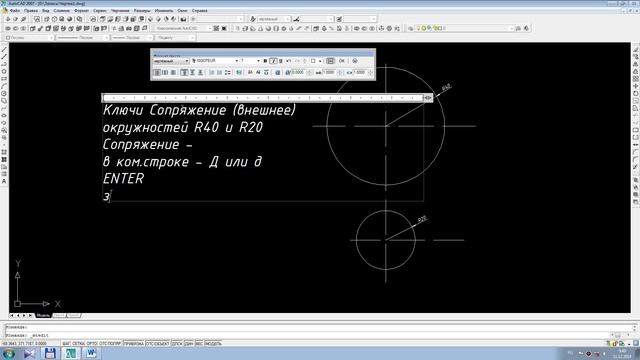Convert text to uppercase
This screenshot has width=640, height=360.
(x=250, y=72)
